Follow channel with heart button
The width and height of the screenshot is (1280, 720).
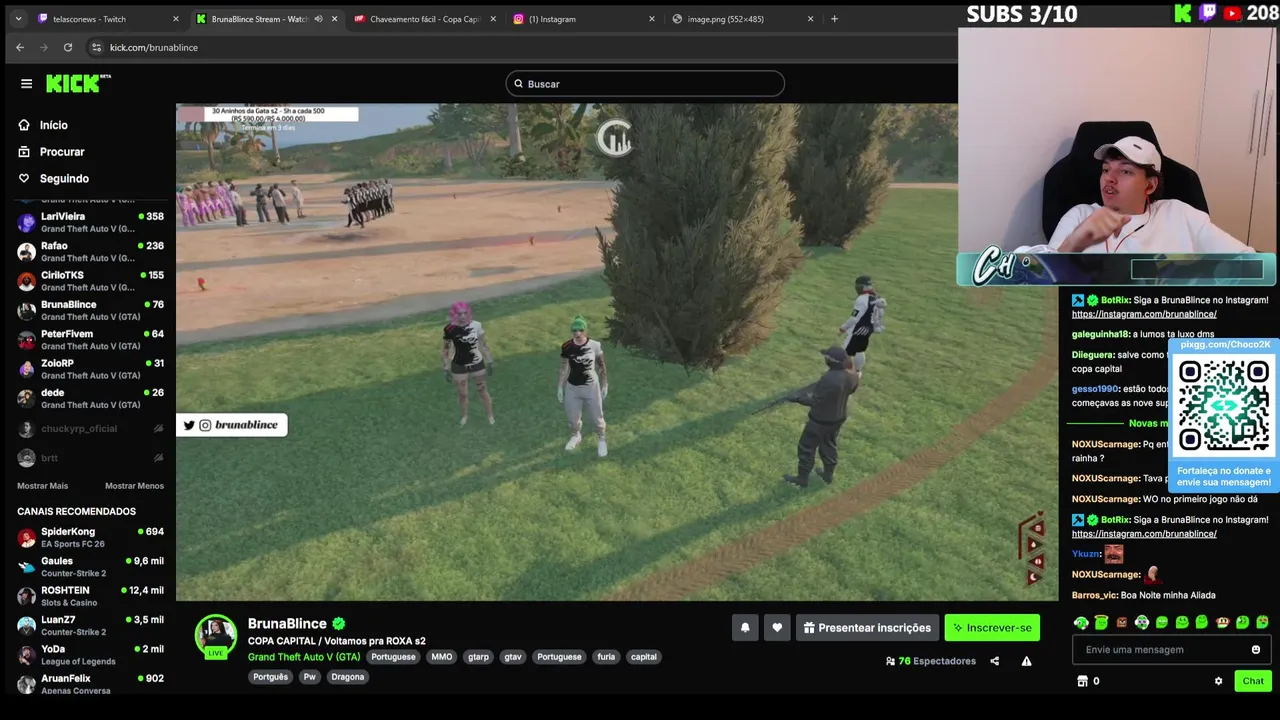tap(777, 628)
